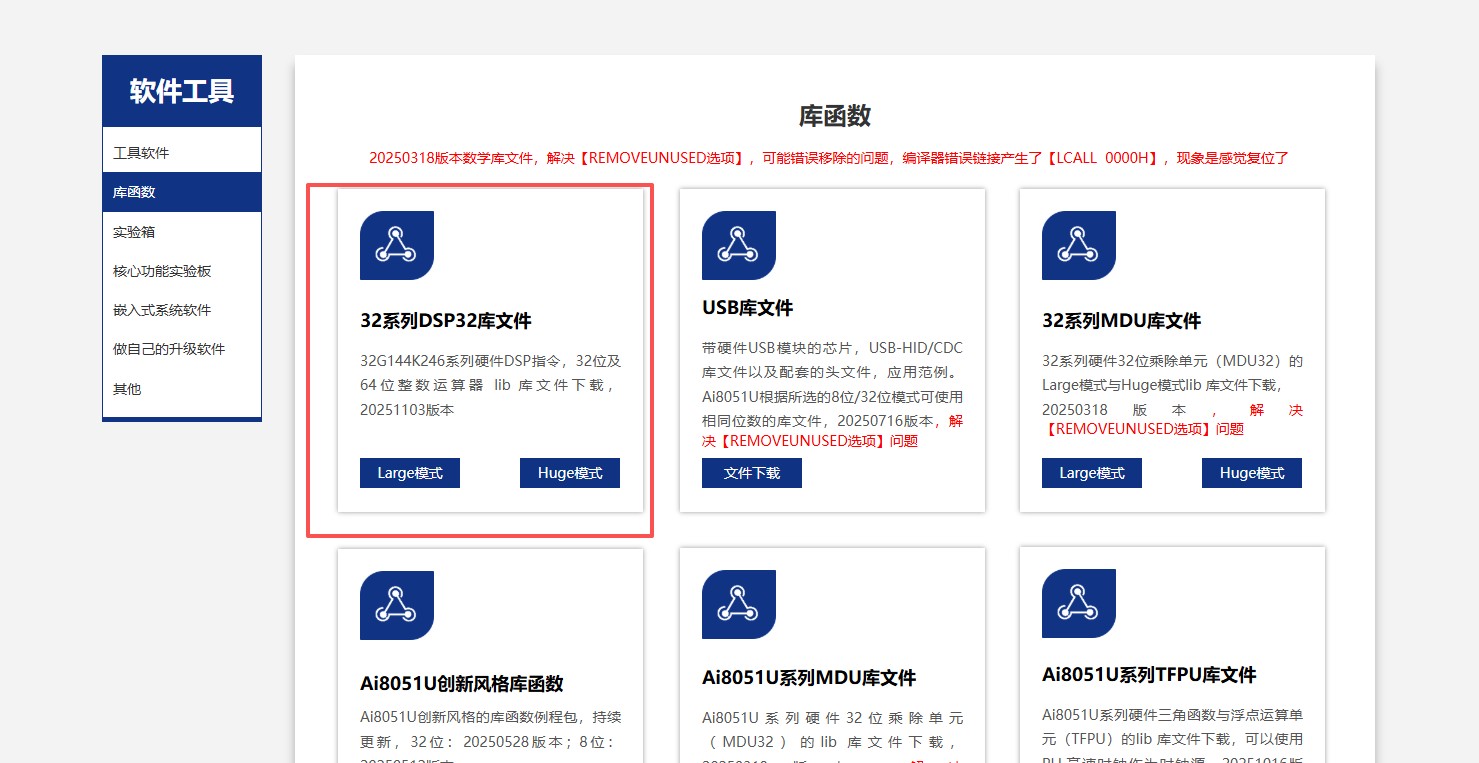The width and height of the screenshot is (1479, 763).
Task: Click the Ai8051U创新风格库函数 card icon
Action: [396, 604]
